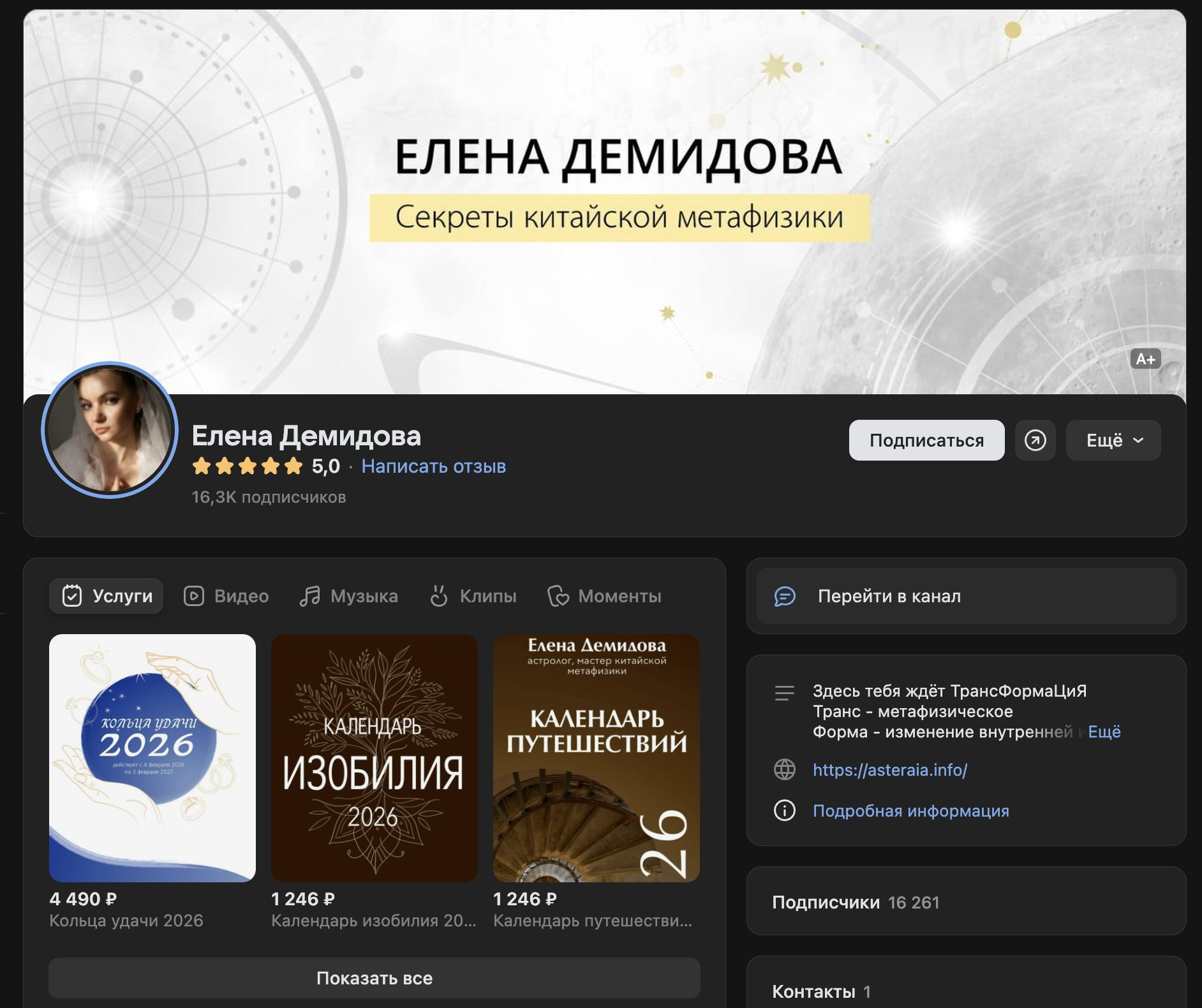The height and width of the screenshot is (1008, 1202).
Task: Switch to the Музыка tab
Action: coord(349,596)
